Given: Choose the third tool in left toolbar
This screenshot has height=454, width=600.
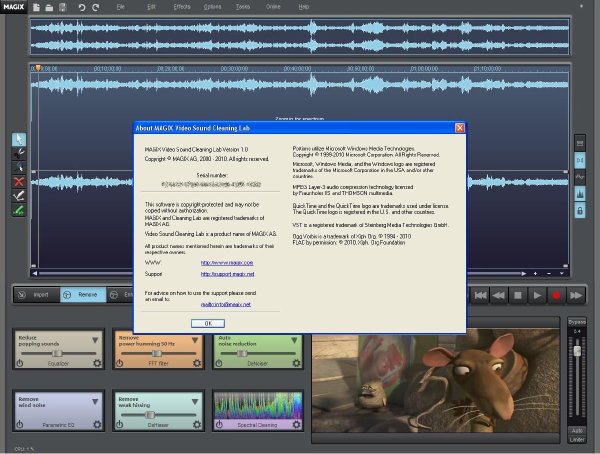Looking at the screenshot, I should (19, 168).
